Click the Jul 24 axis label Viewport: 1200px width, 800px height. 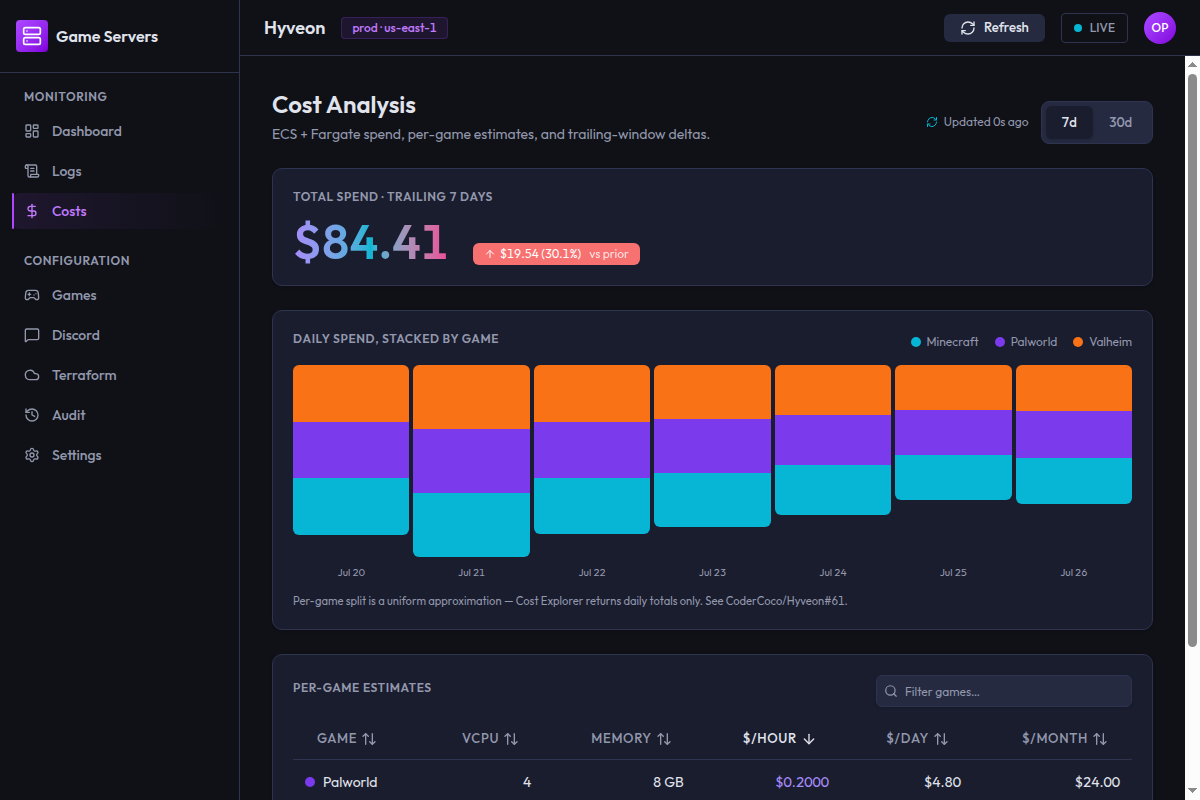(833, 573)
